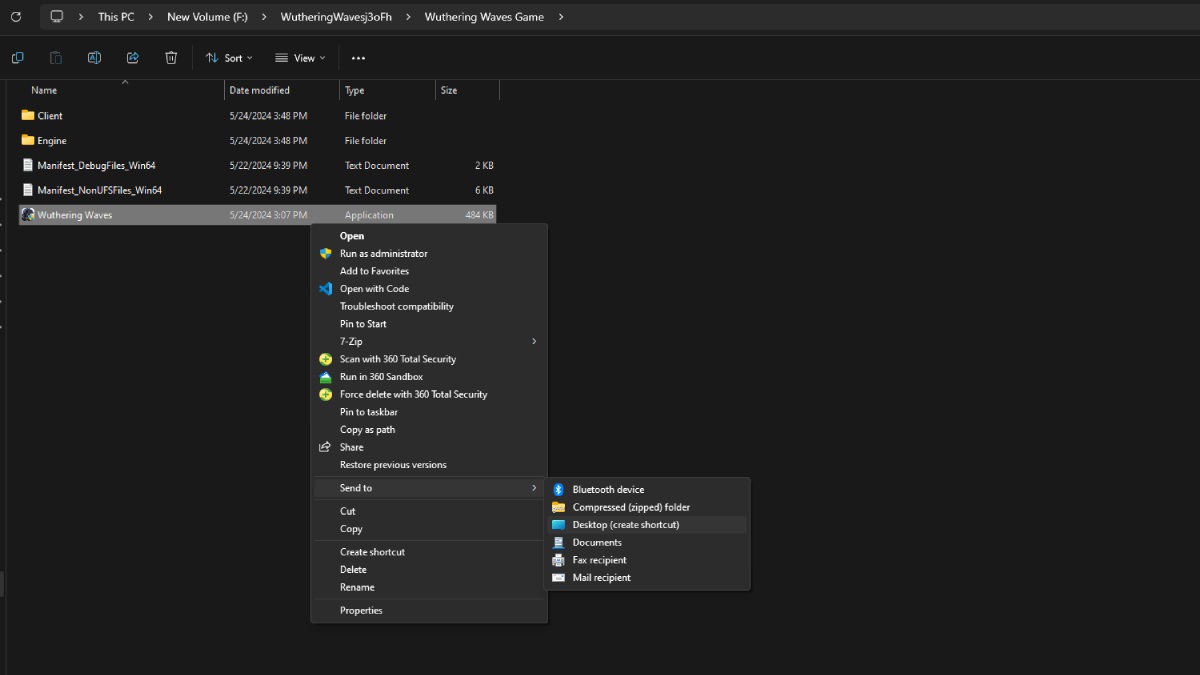The image size is (1200, 675).
Task: Select the Engine folder
Action: [x=52, y=141]
